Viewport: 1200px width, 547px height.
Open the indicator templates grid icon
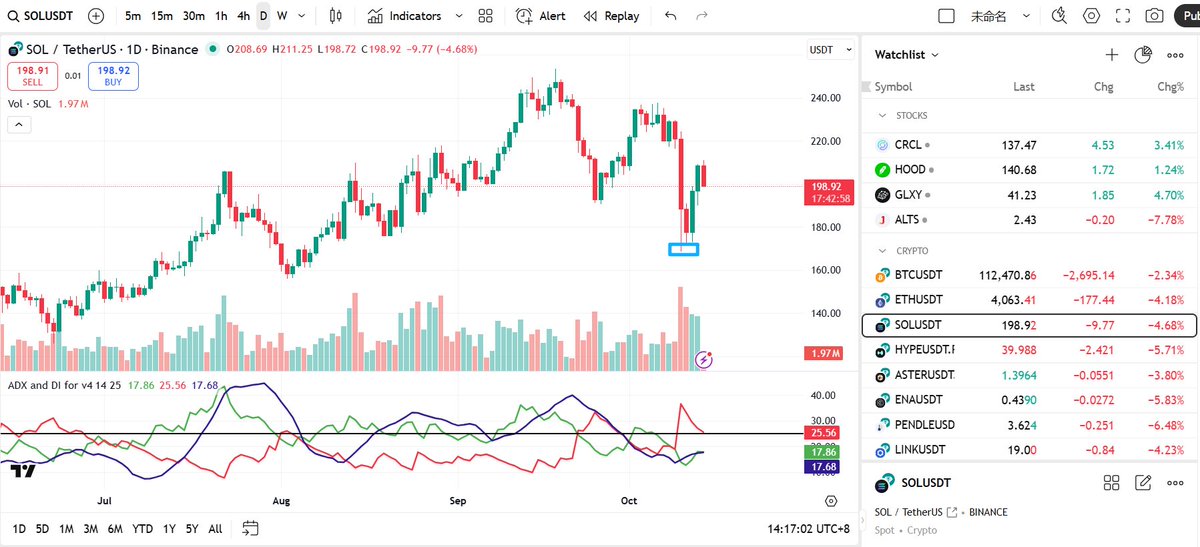pos(485,16)
